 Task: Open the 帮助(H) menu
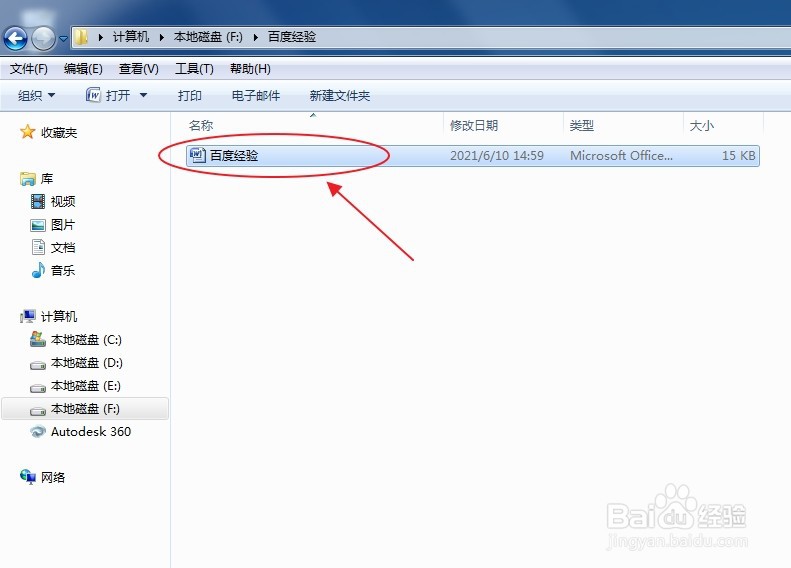[x=250, y=69]
